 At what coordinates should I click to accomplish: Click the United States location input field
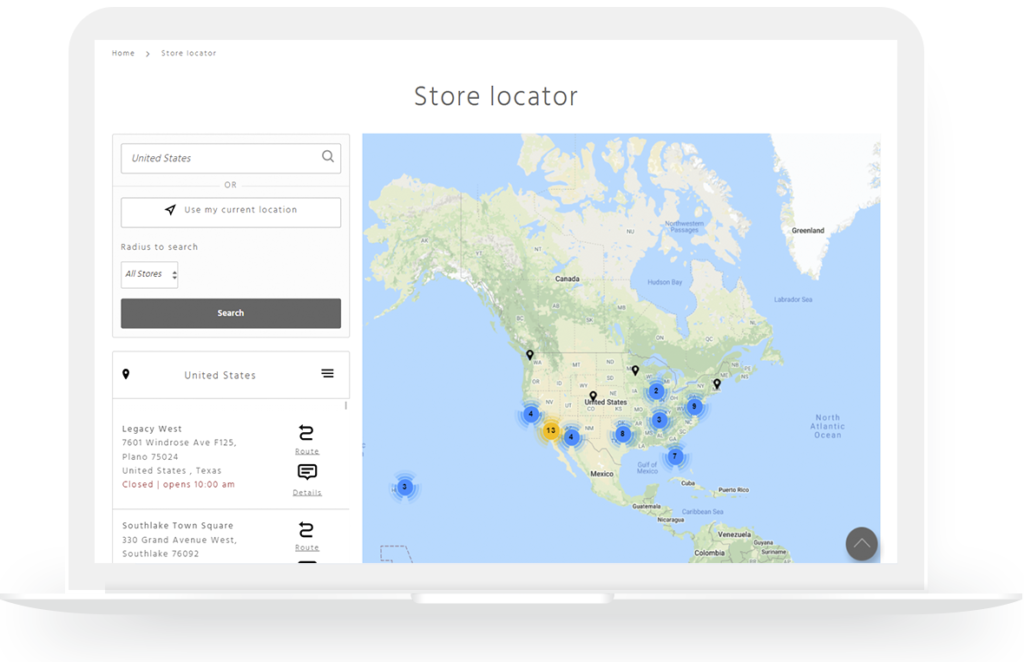pyautogui.click(x=220, y=158)
